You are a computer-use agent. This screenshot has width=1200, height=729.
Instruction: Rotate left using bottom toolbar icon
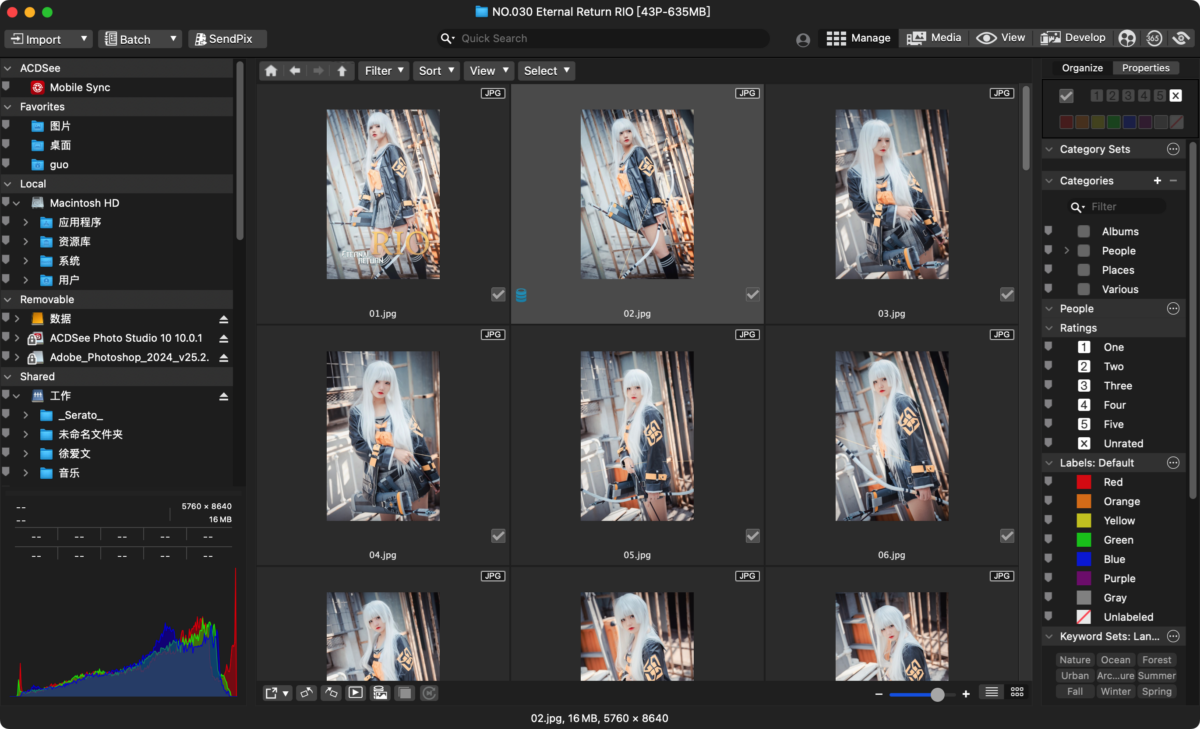coord(306,693)
